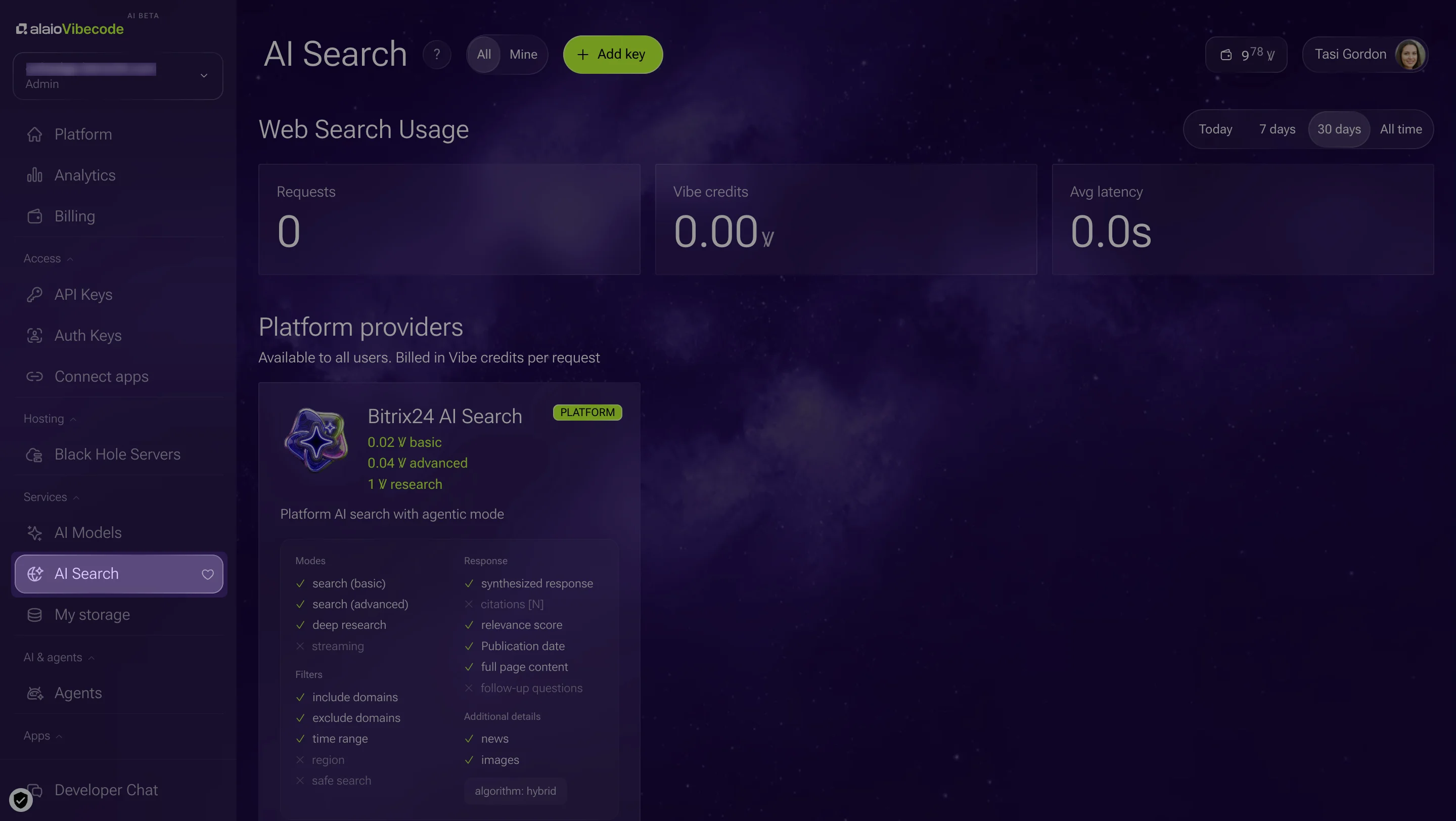This screenshot has height=821, width=1456.
Task: Click the Add key button
Action: point(613,54)
